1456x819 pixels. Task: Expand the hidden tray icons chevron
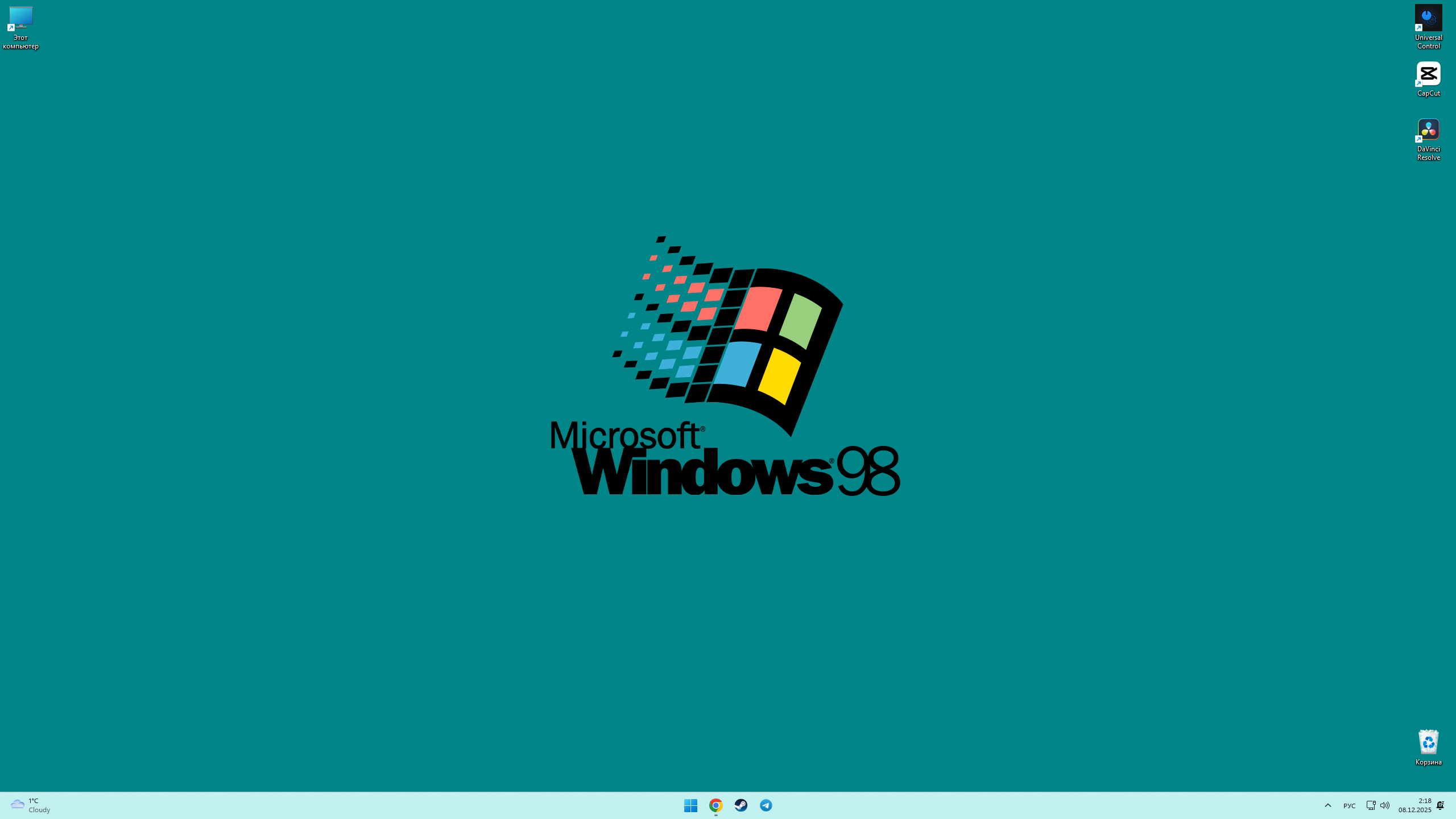[x=1327, y=805]
